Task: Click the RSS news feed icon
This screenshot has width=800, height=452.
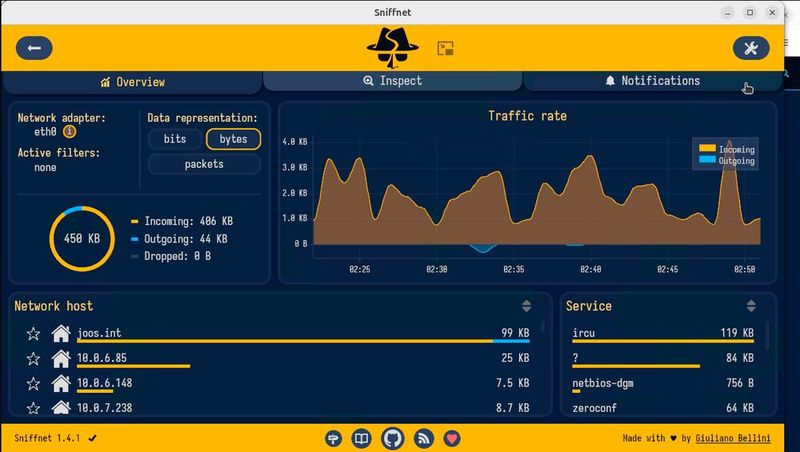Action: [x=423, y=438]
